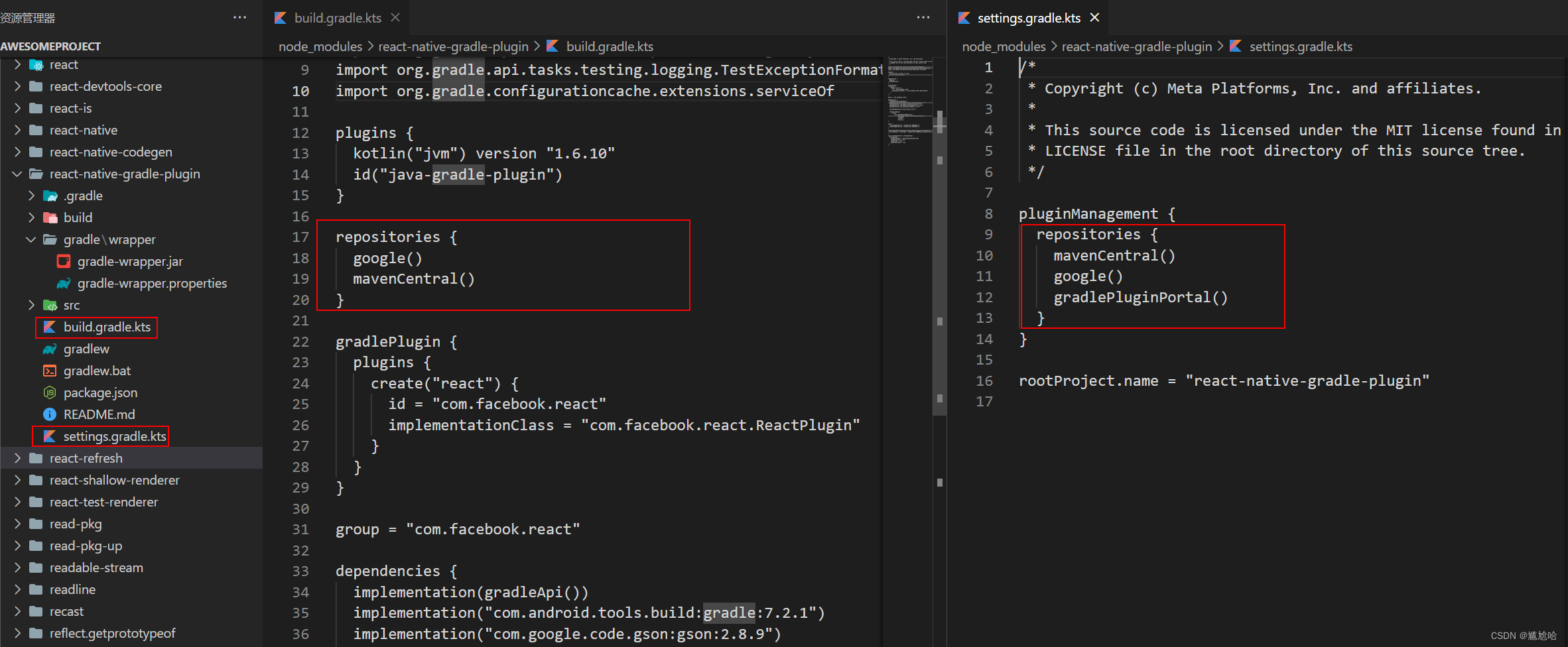
Task: Click the gradlew.bat batch file icon
Action: pos(49,371)
